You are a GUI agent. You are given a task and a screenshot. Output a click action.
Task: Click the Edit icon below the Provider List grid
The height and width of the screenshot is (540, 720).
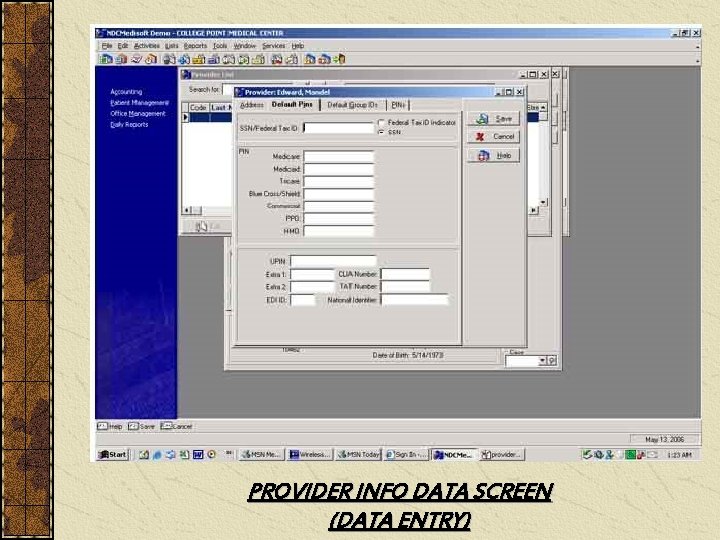(202, 227)
